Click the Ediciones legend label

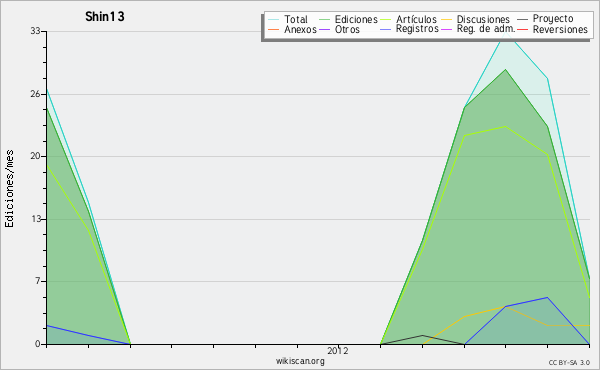pyautogui.click(x=356, y=19)
